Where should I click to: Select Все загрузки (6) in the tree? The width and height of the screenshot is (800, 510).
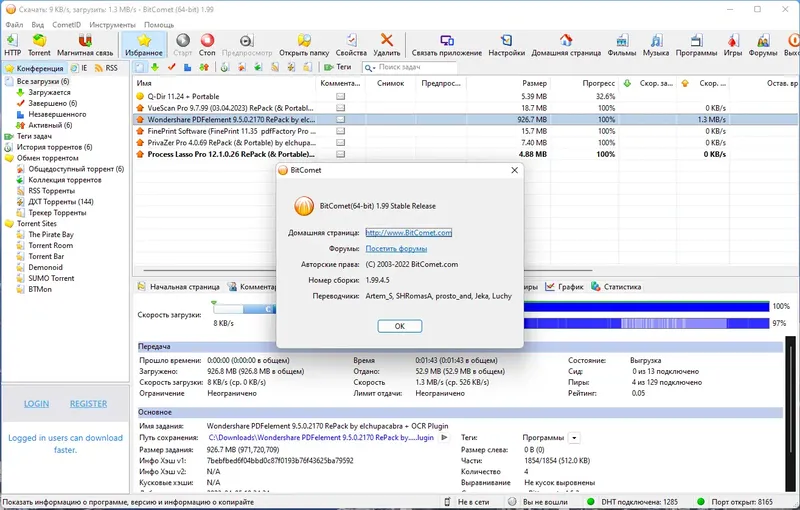pyautogui.click(x=43, y=81)
